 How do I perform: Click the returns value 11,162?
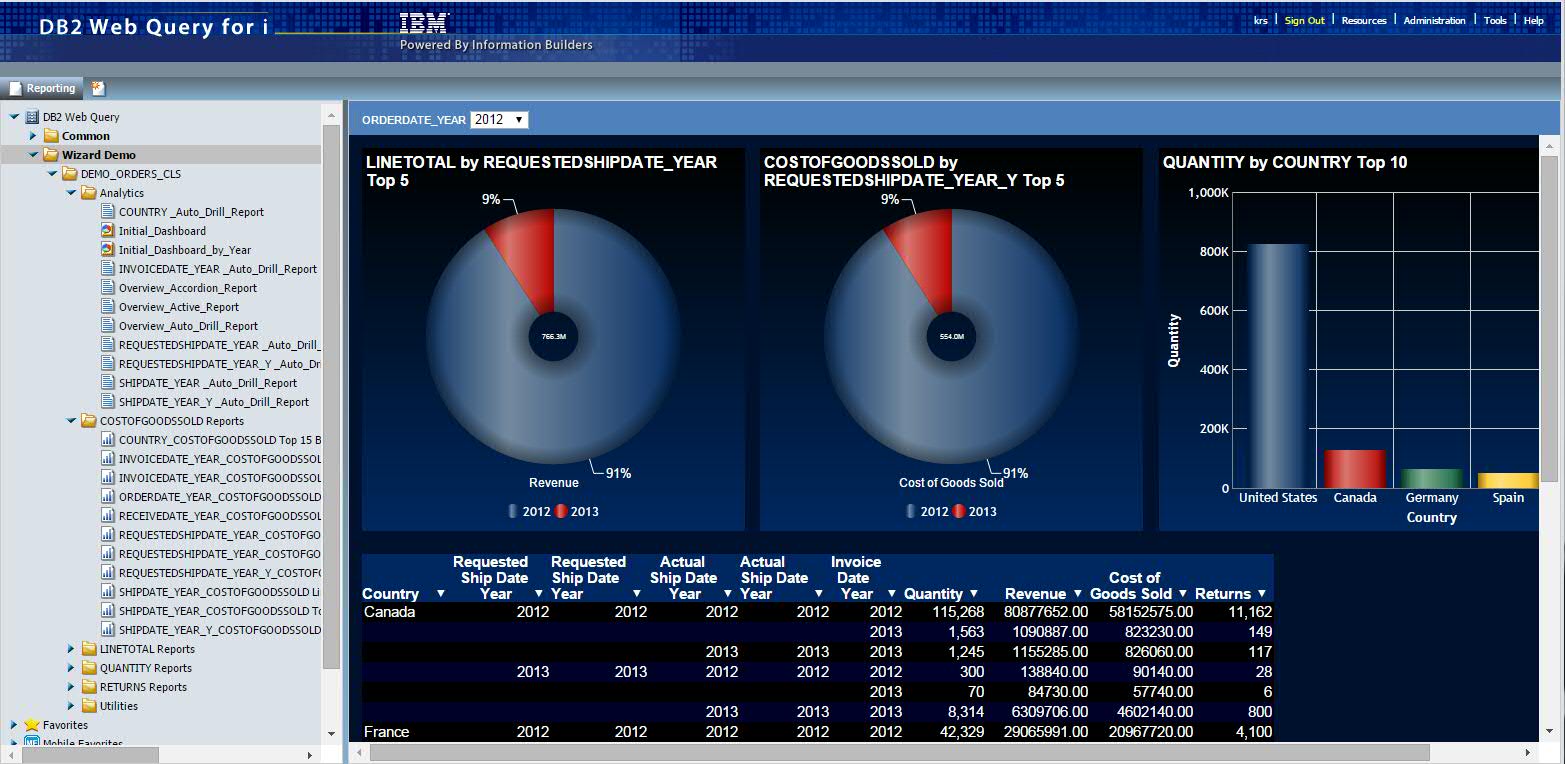1249,612
